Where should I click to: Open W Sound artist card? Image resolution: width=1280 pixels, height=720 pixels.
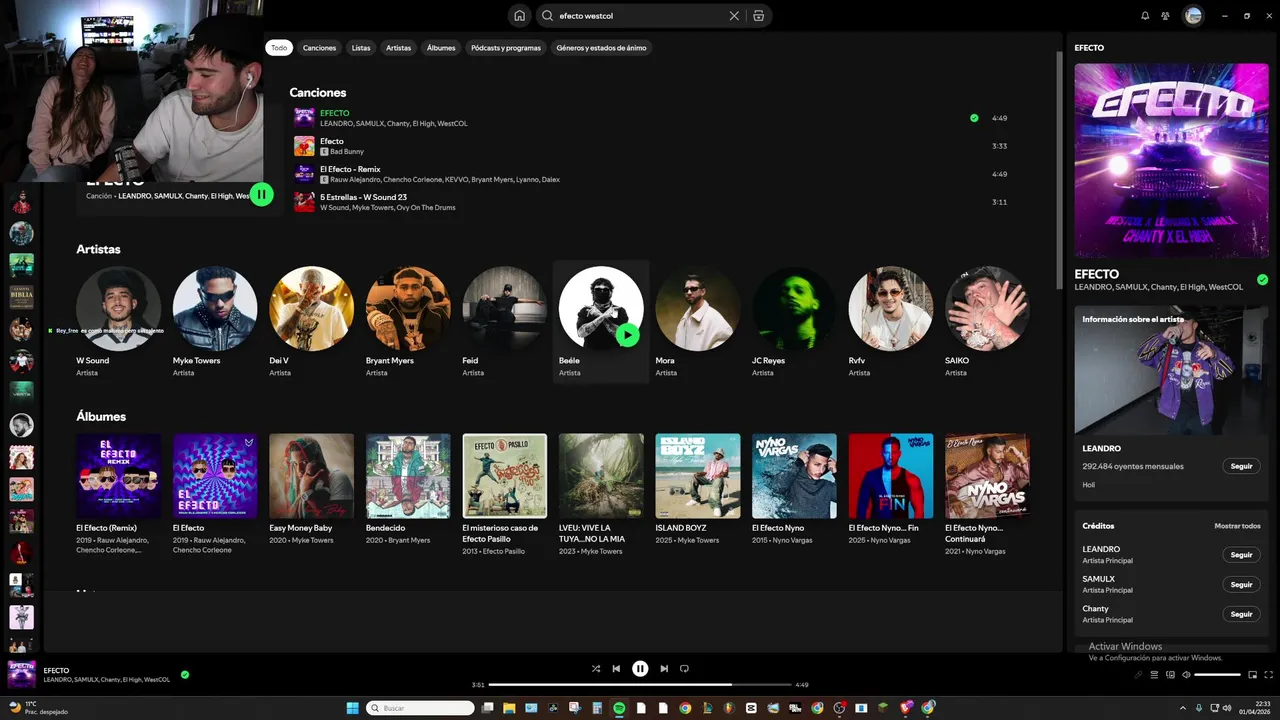[x=118, y=321]
